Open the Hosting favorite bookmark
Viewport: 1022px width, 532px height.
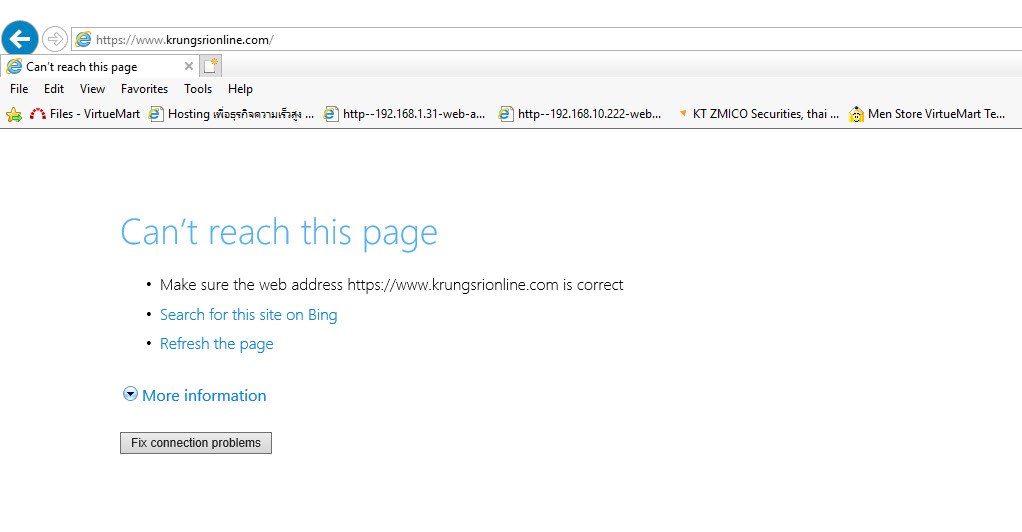click(x=231, y=114)
